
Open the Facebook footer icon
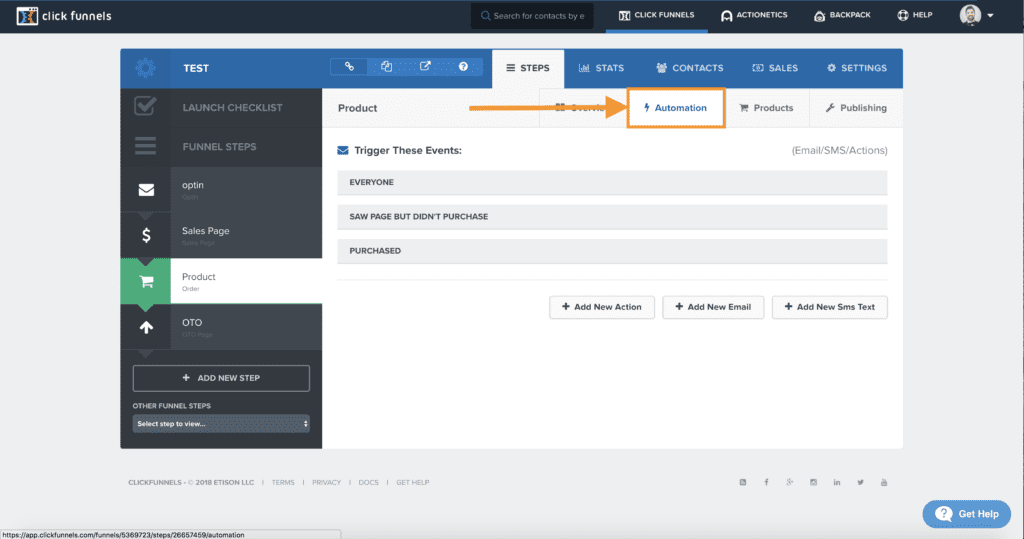766,482
